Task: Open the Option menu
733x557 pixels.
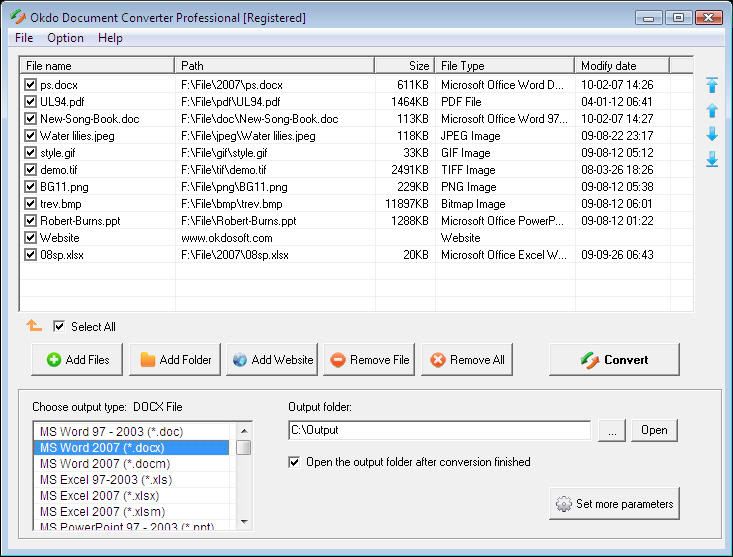Action: click(x=65, y=38)
